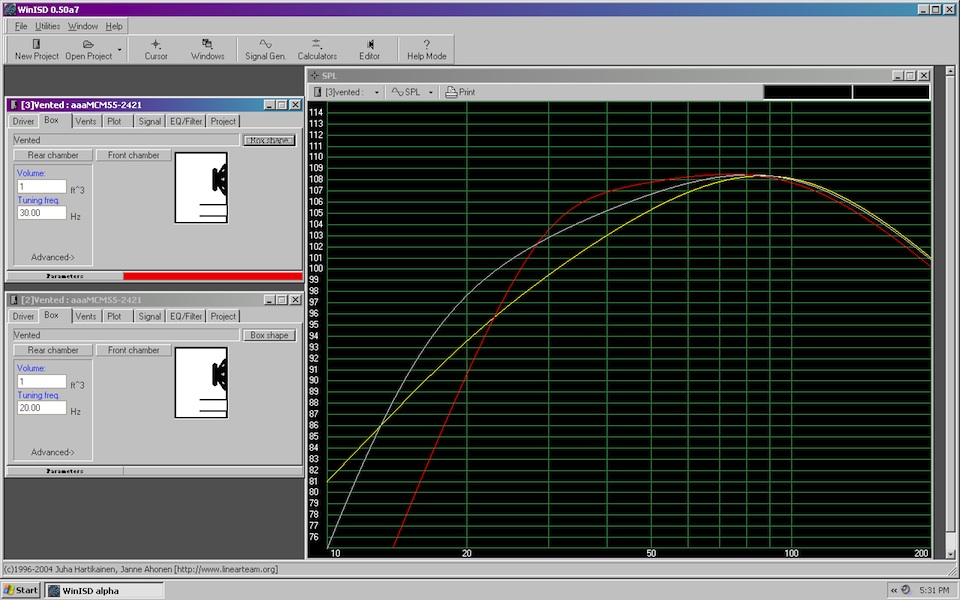Click Tuning freq. field showing 20.00
Viewport: 960px width, 600px height.
(42, 408)
